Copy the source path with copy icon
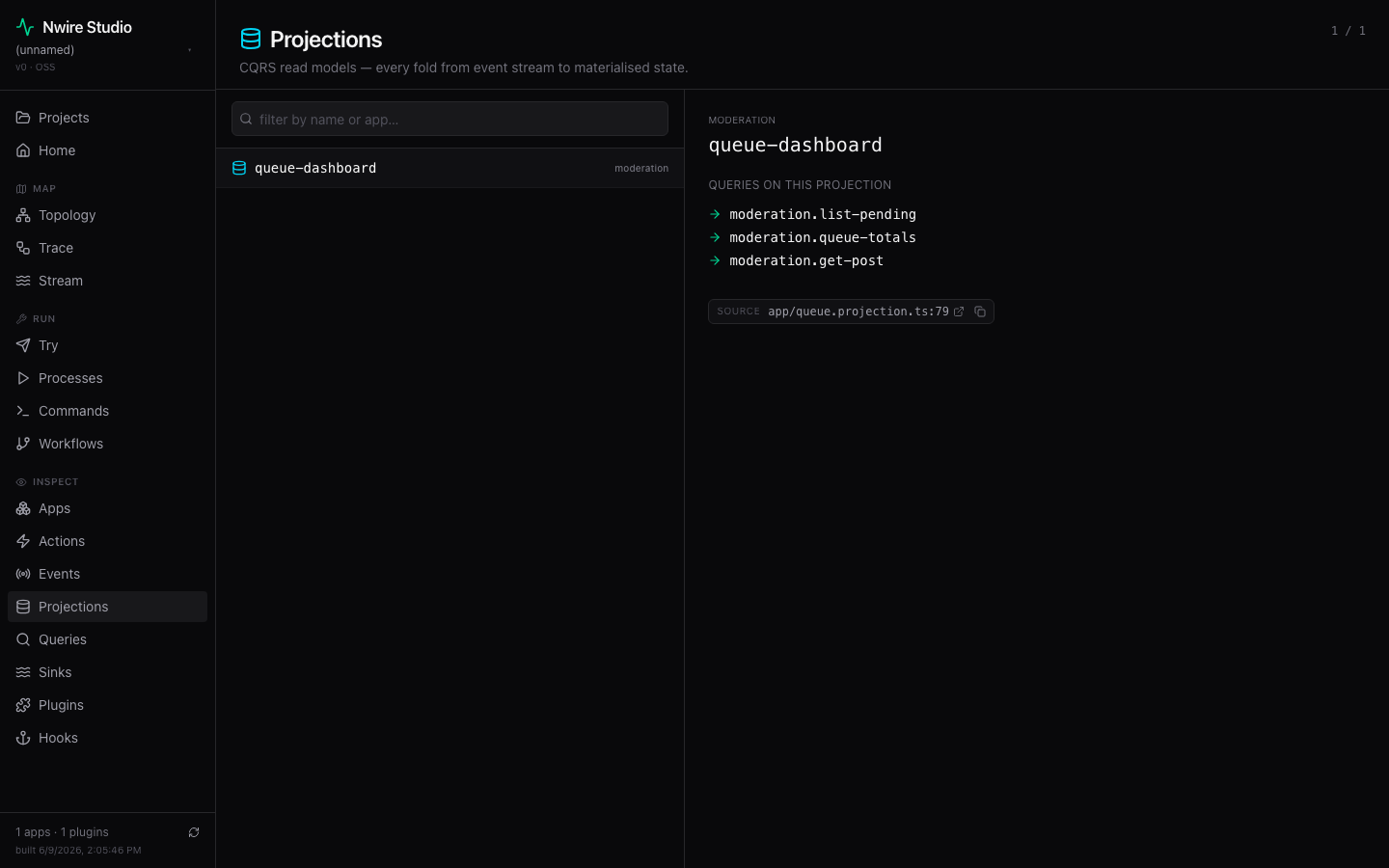 [980, 312]
